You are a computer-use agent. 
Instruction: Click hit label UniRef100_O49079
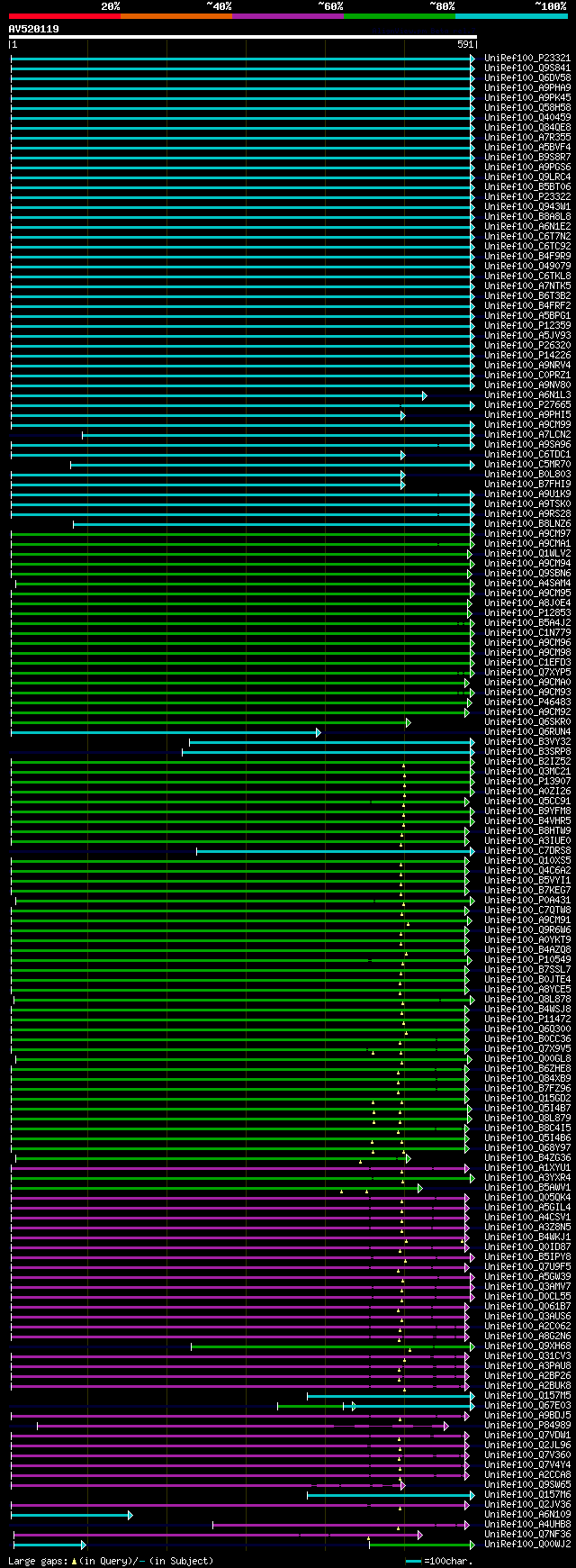click(527, 266)
